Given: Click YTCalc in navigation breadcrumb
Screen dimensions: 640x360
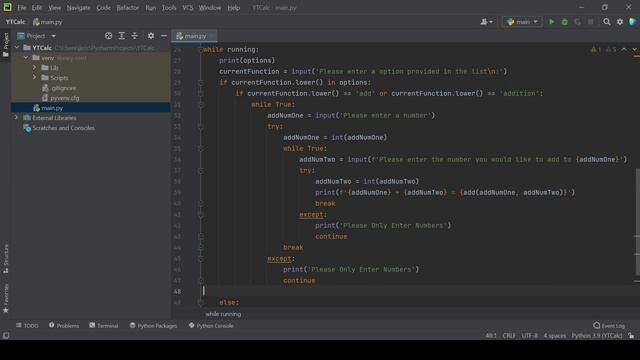Looking at the screenshot, I should coord(16,22).
